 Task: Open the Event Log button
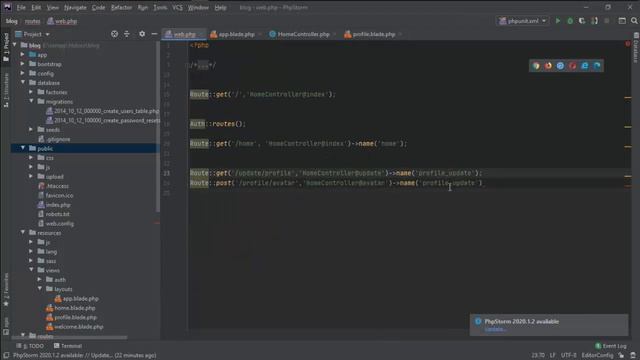(x=611, y=346)
